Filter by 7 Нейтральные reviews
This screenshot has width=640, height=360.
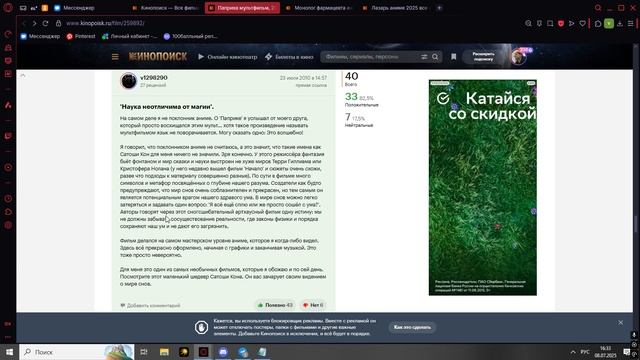tap(359, 120)
